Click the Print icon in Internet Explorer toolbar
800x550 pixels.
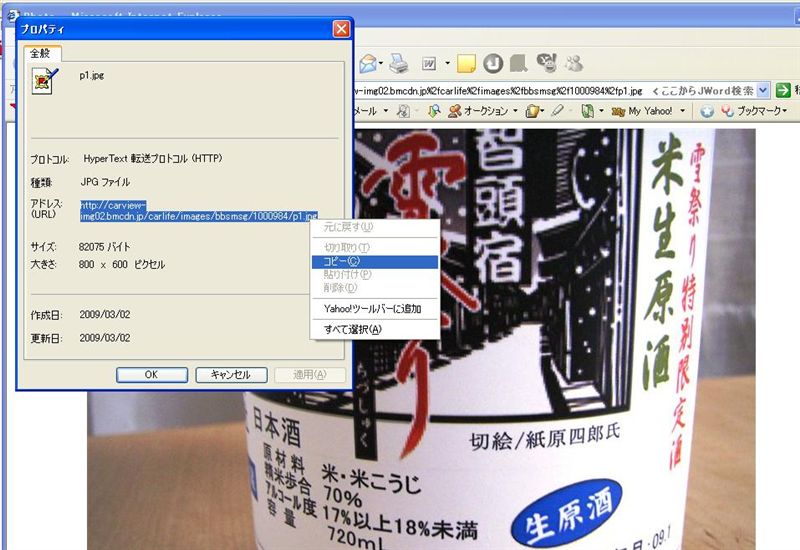click(x=399, y=64)
